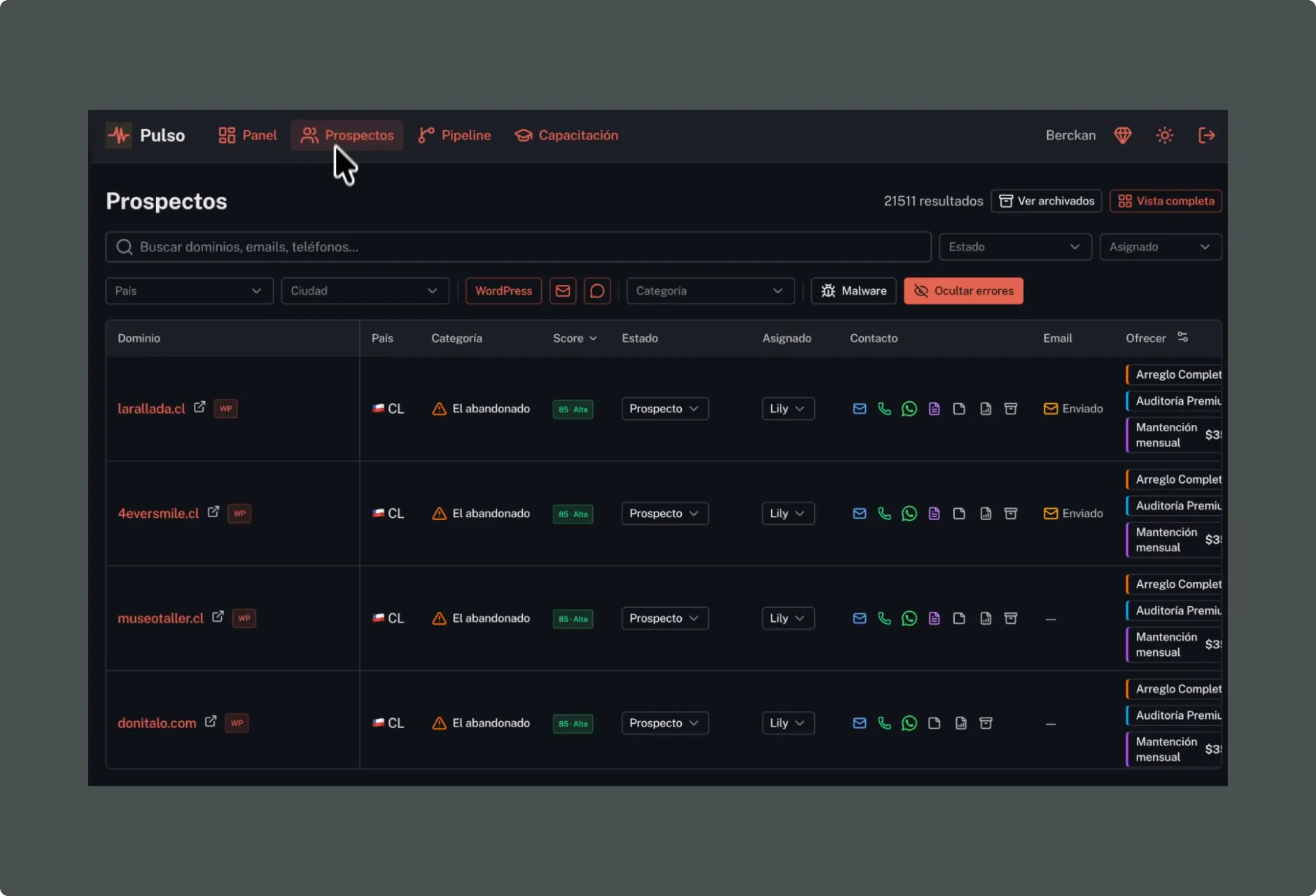Open the Capacitación menu item

tap(567, 135)
